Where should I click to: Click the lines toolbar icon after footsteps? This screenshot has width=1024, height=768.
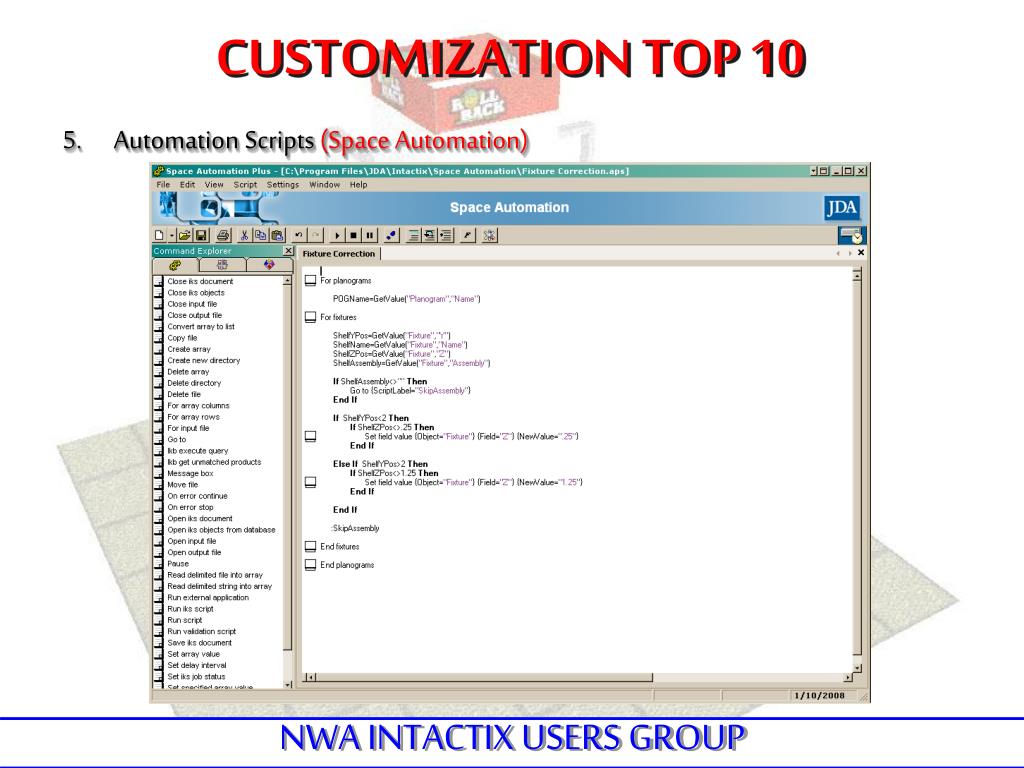pos(413,235)
